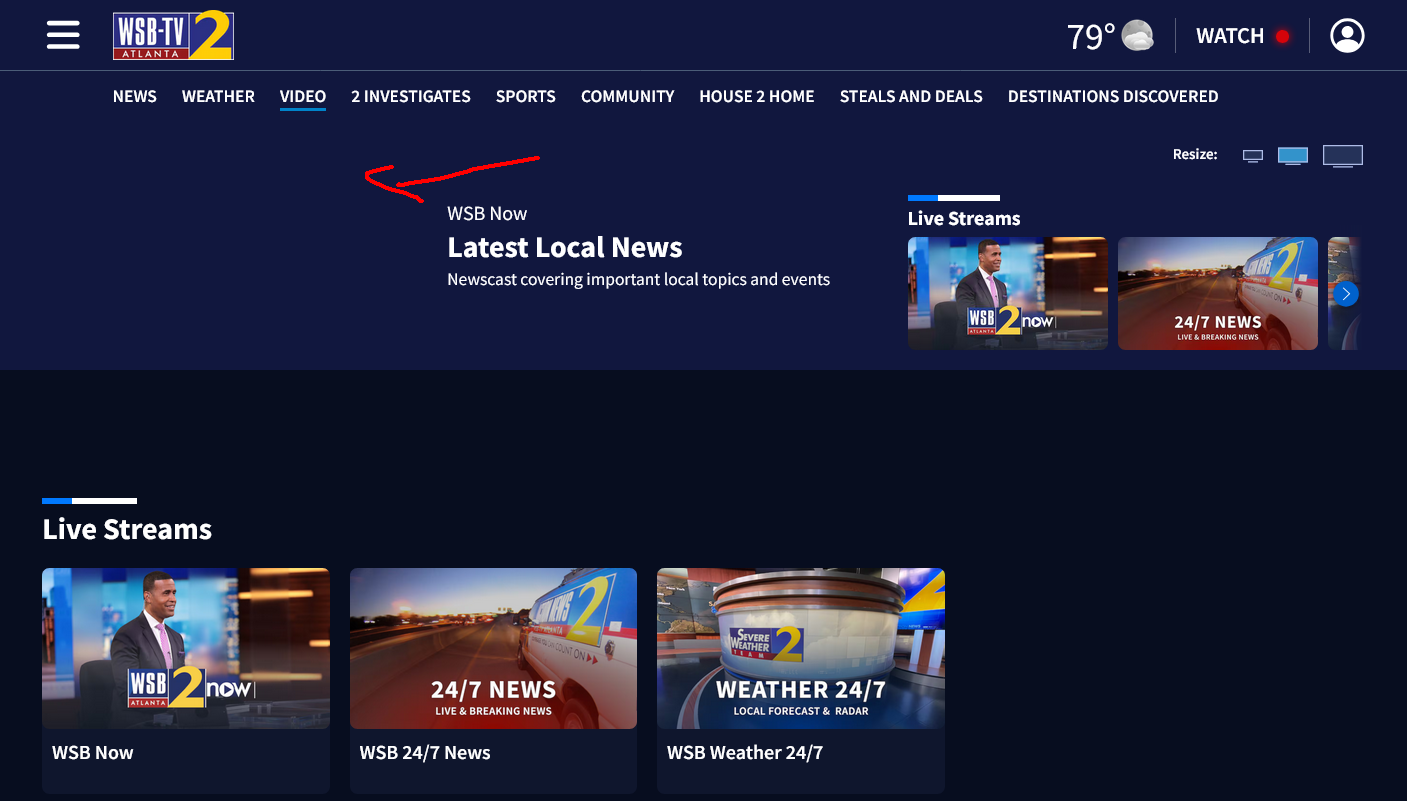This screenshot has width=1407, height=801.
Task: Play the WSB Now thumbnail in the sidebar carousel
Action: pos(1008,293)
